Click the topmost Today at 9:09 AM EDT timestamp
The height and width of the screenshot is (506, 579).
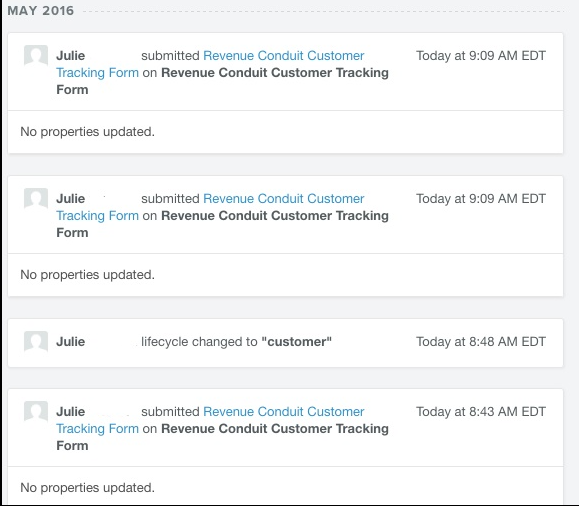[481, 55]
